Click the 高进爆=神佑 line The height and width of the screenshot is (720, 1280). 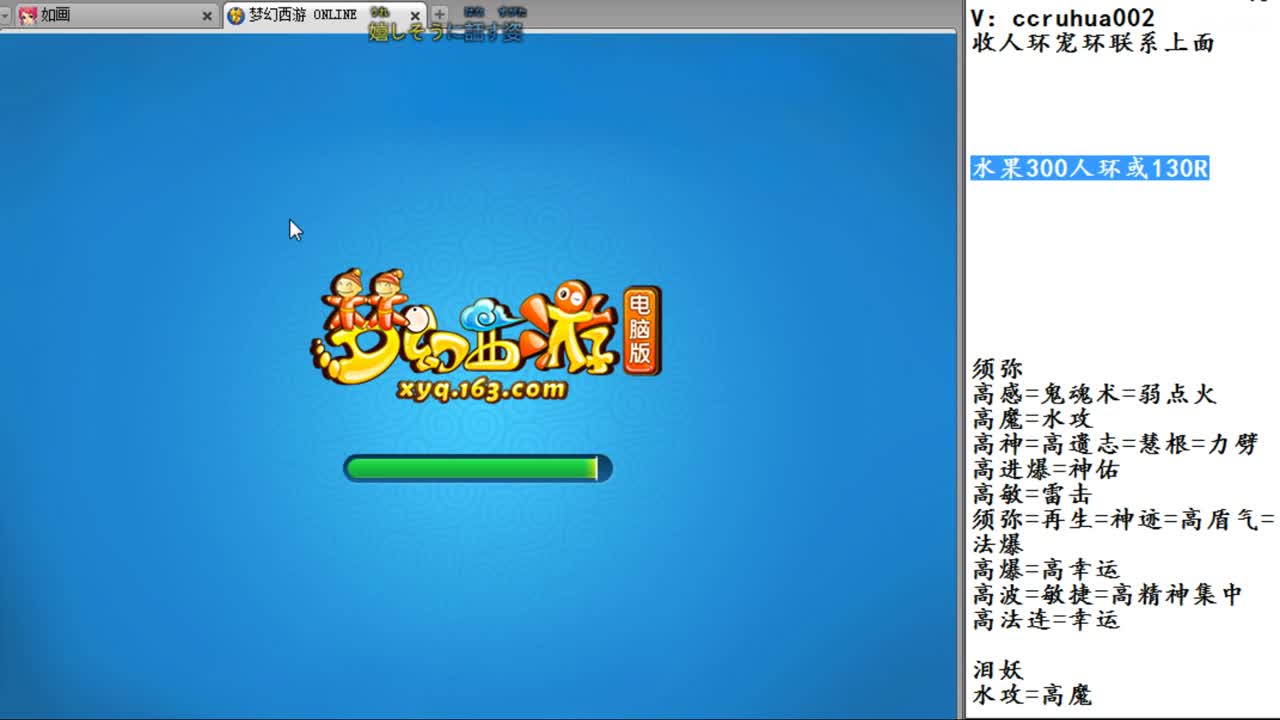click(1046, 469)
